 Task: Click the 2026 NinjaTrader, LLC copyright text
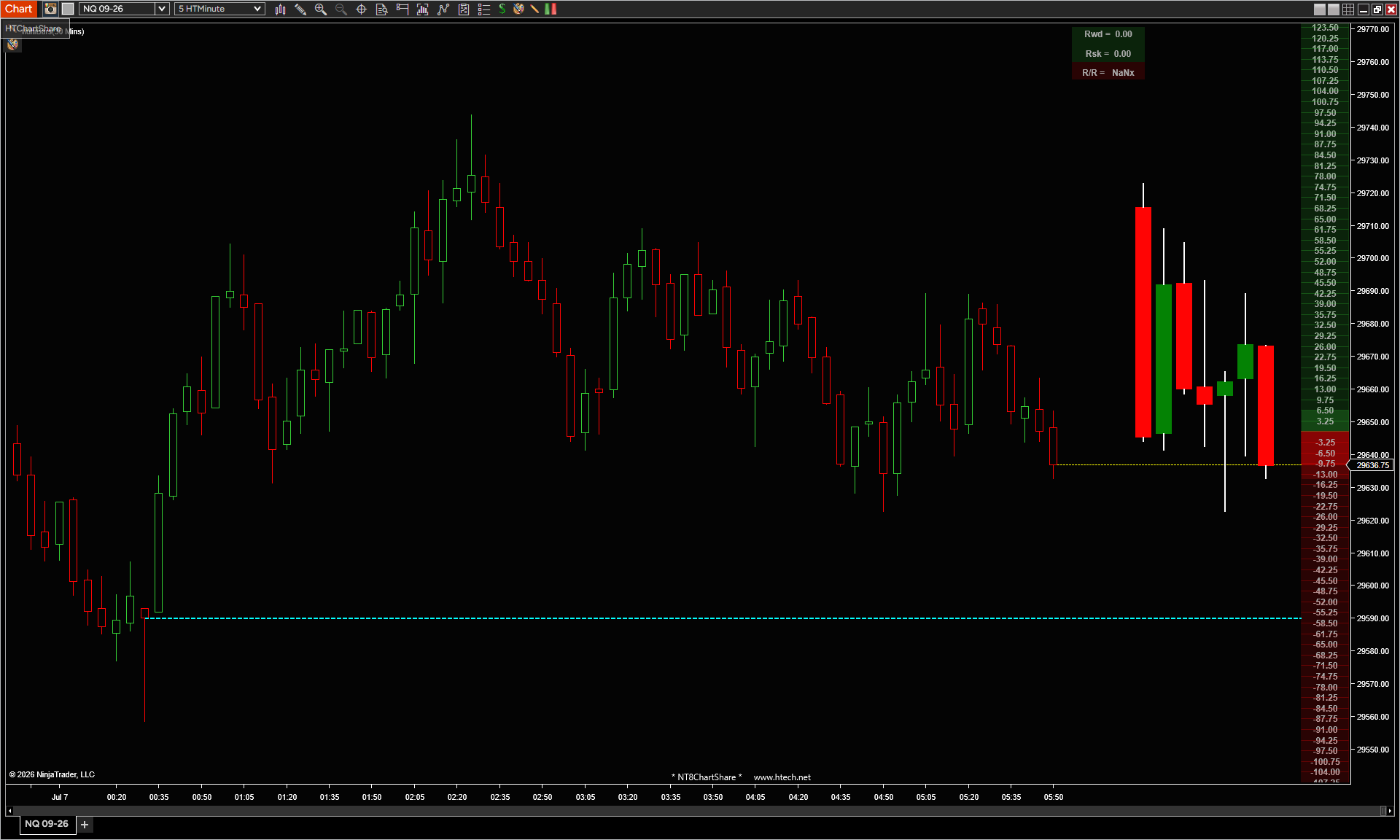52,774
